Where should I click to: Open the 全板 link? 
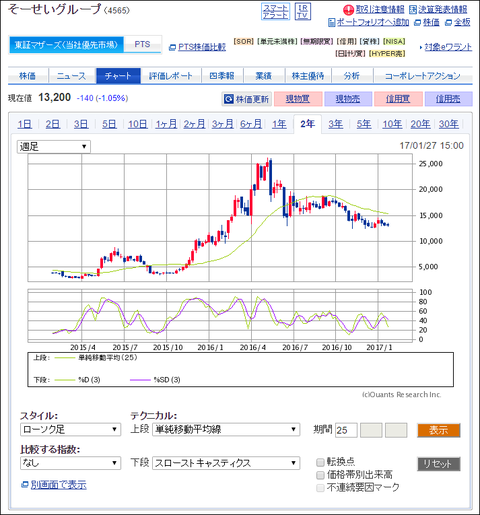pos(462,22)
